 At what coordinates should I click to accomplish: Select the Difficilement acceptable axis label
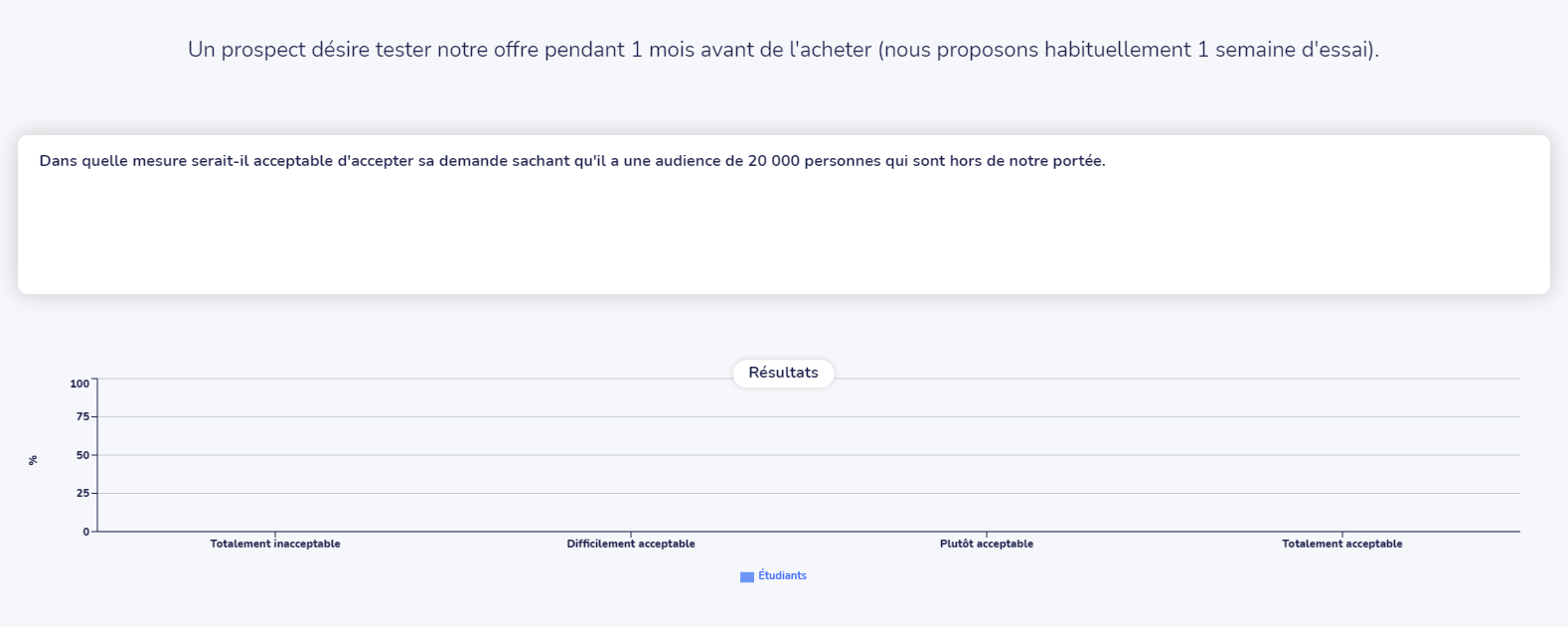click(631, 545)
